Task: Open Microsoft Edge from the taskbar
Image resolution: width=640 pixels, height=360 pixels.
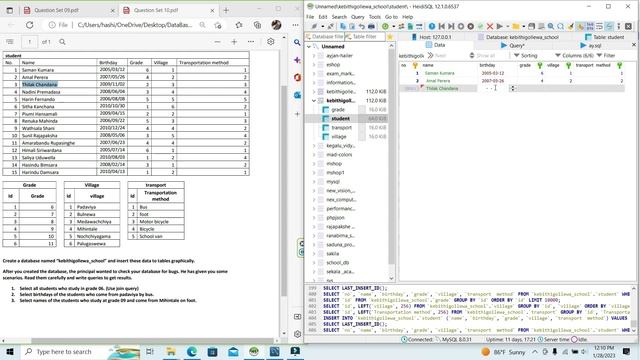Action: [191, 351]
